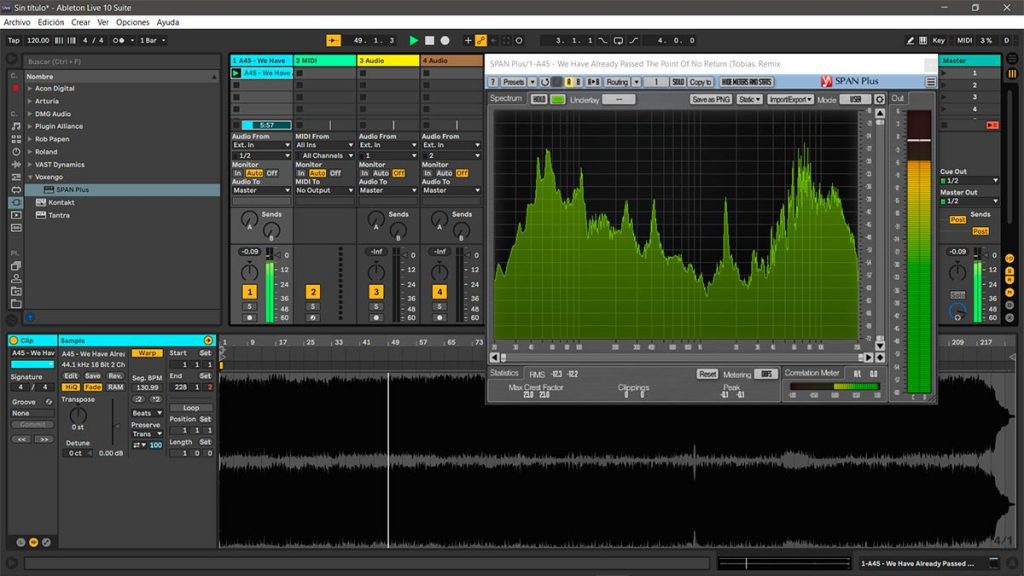
Task: Toggle the Fade sample option
Action: 92,387
